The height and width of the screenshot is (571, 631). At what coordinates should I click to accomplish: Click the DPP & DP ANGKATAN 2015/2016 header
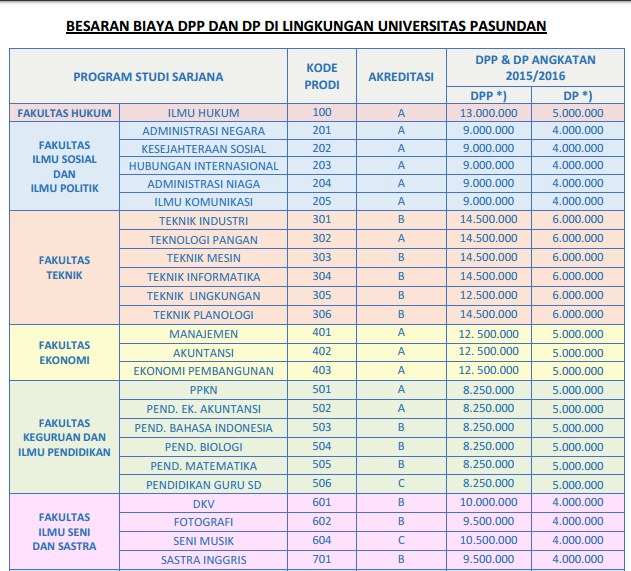535,68
